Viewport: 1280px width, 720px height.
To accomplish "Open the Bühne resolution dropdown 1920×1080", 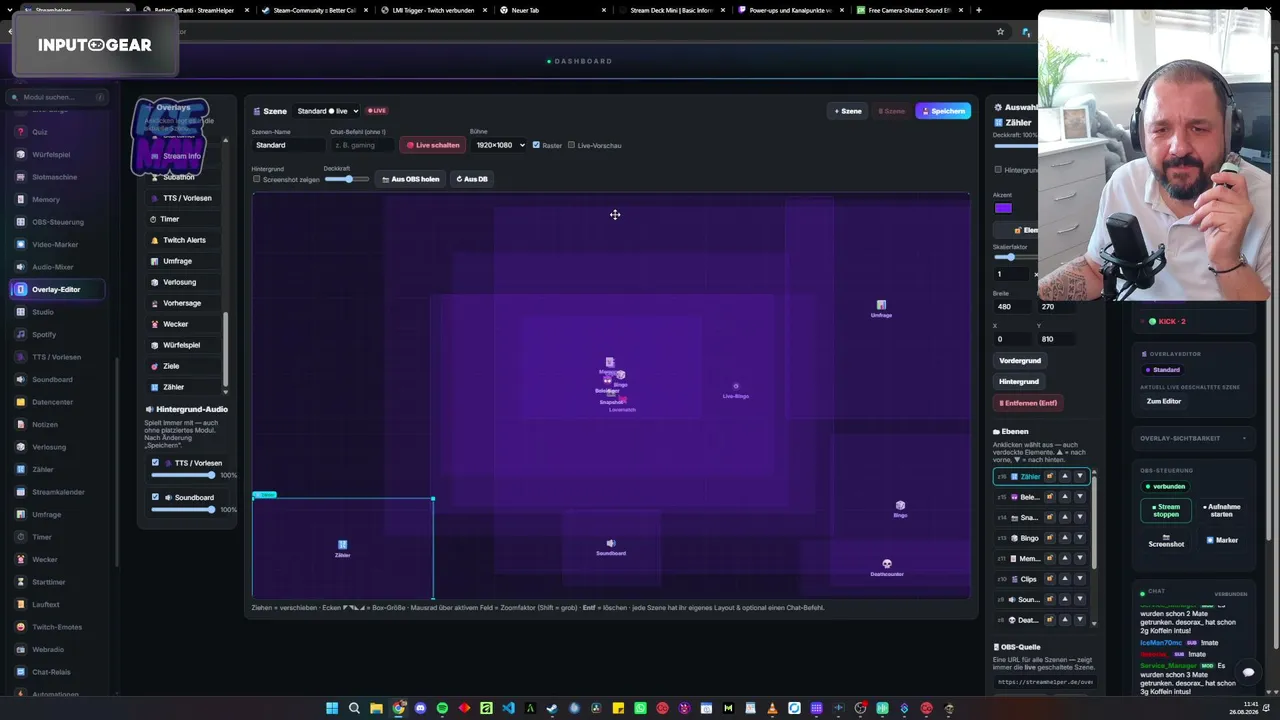I will pos(499,145).
